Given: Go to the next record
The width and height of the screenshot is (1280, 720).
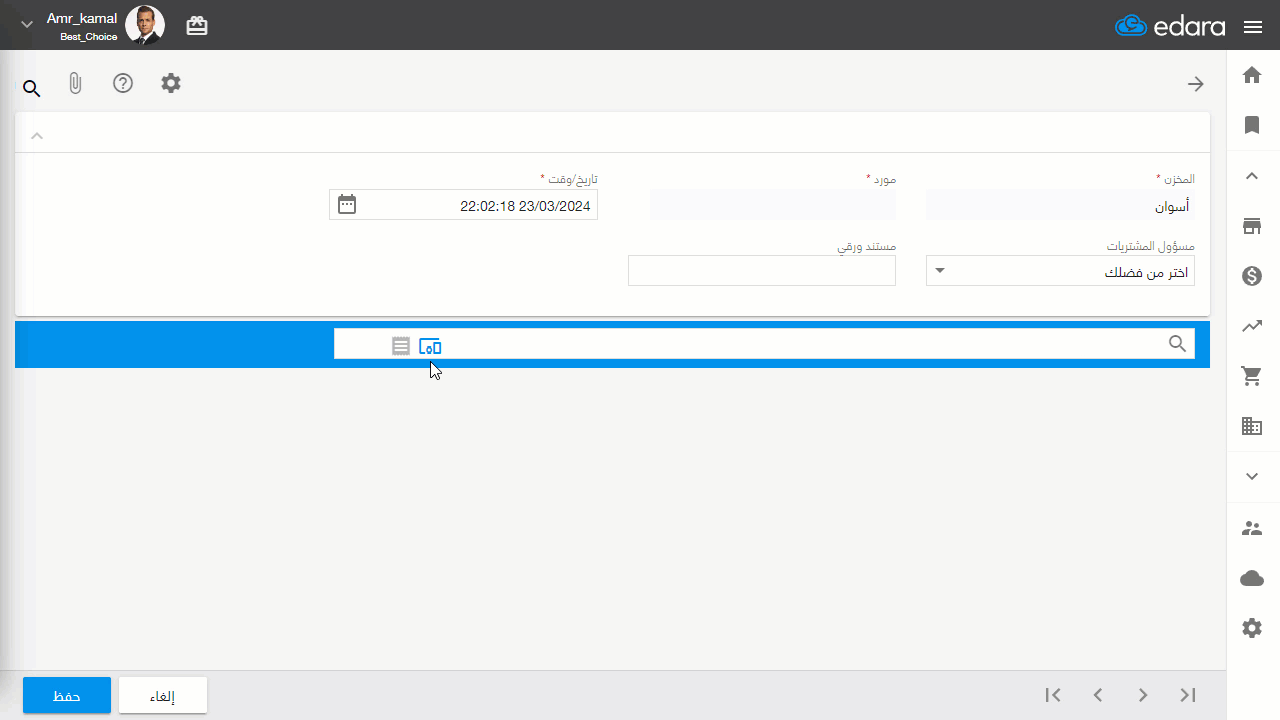Looking at the screenshot, I should coord(1143,695).
